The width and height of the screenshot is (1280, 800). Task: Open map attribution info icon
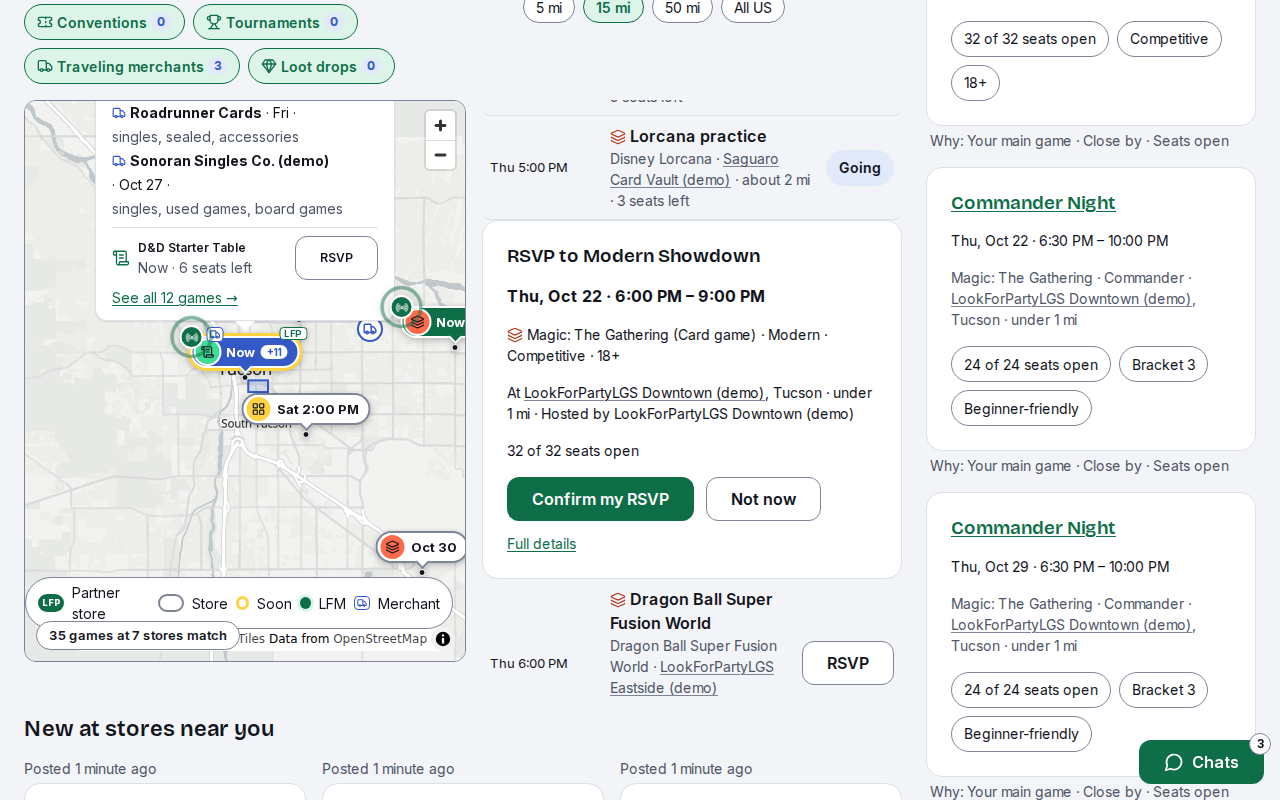pos(443,639)
